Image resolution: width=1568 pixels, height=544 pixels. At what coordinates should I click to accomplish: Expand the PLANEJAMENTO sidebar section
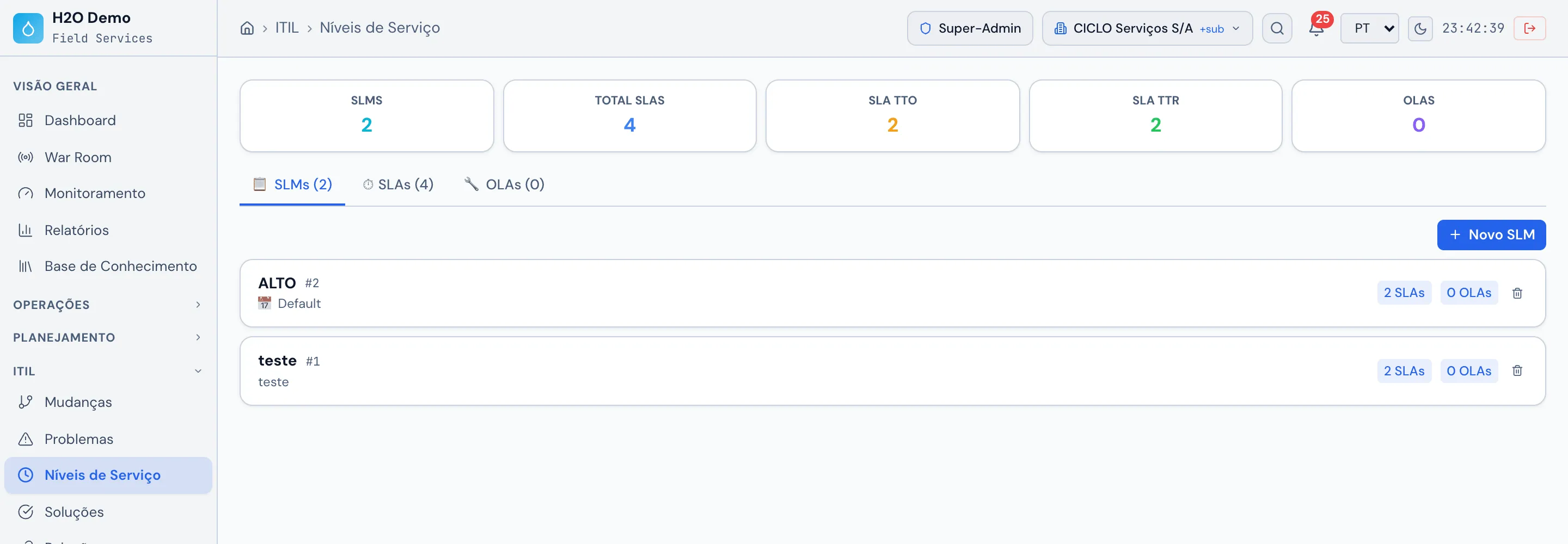point(108,337)
